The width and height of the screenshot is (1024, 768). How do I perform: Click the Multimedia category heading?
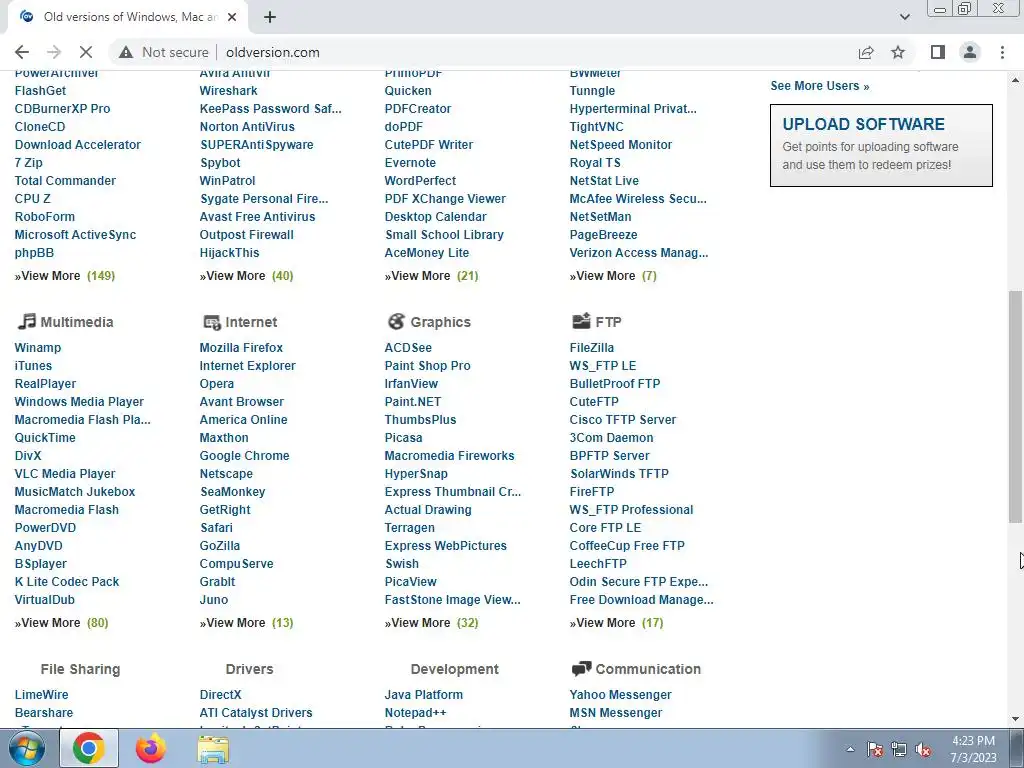click(x=77, y=322)
